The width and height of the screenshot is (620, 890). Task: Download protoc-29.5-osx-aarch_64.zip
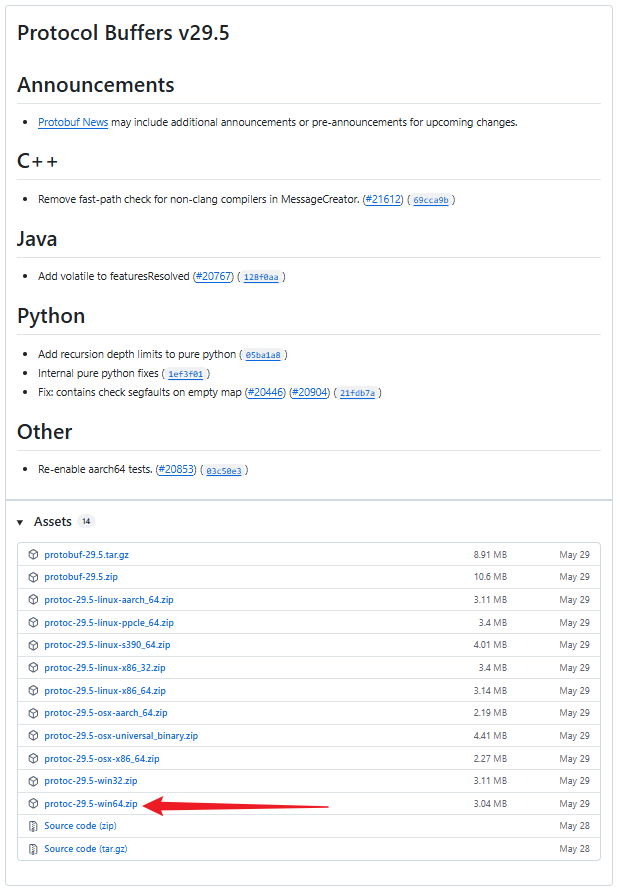tap(106, 713)
